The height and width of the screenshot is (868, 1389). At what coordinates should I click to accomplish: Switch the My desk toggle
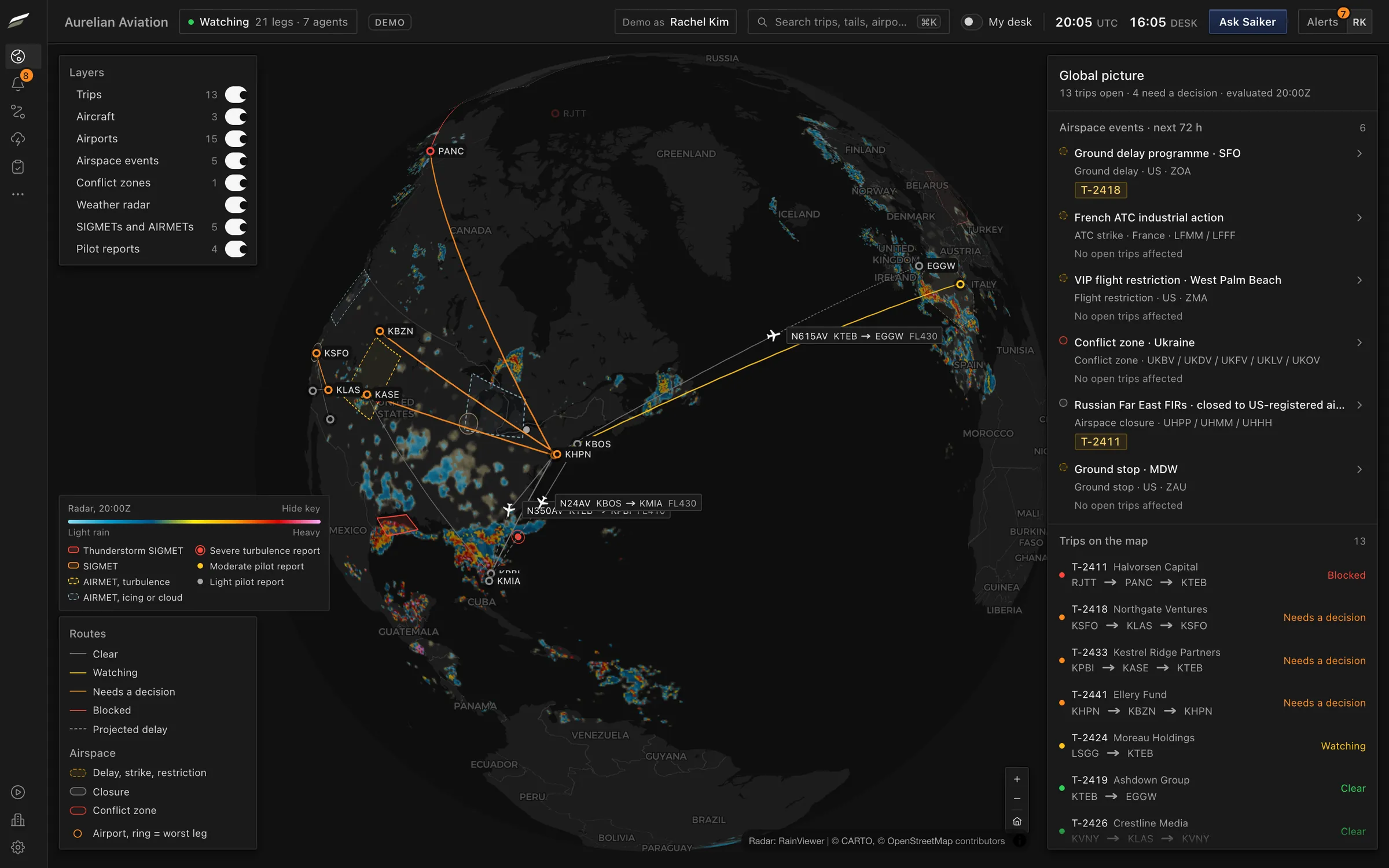pos(971,22)
